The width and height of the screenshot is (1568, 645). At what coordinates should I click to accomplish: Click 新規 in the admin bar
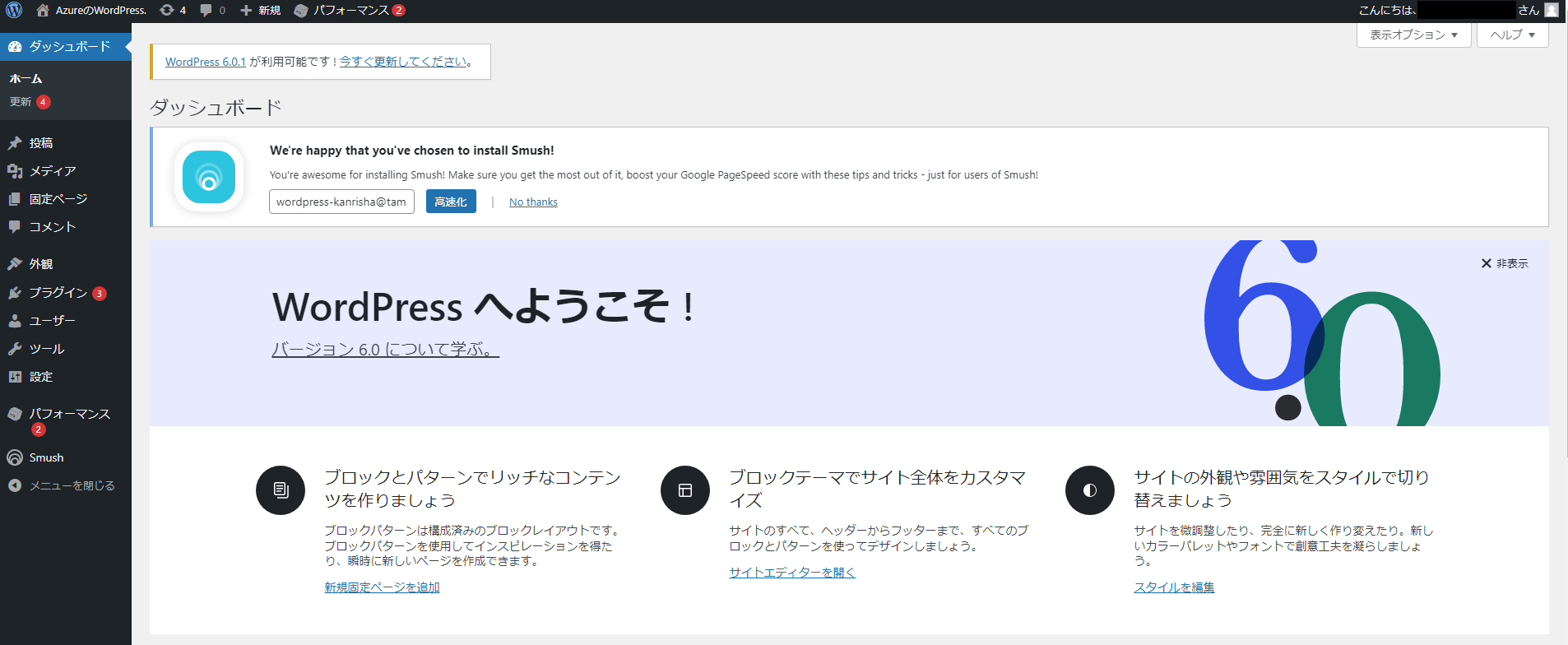(x=269, y=11)
